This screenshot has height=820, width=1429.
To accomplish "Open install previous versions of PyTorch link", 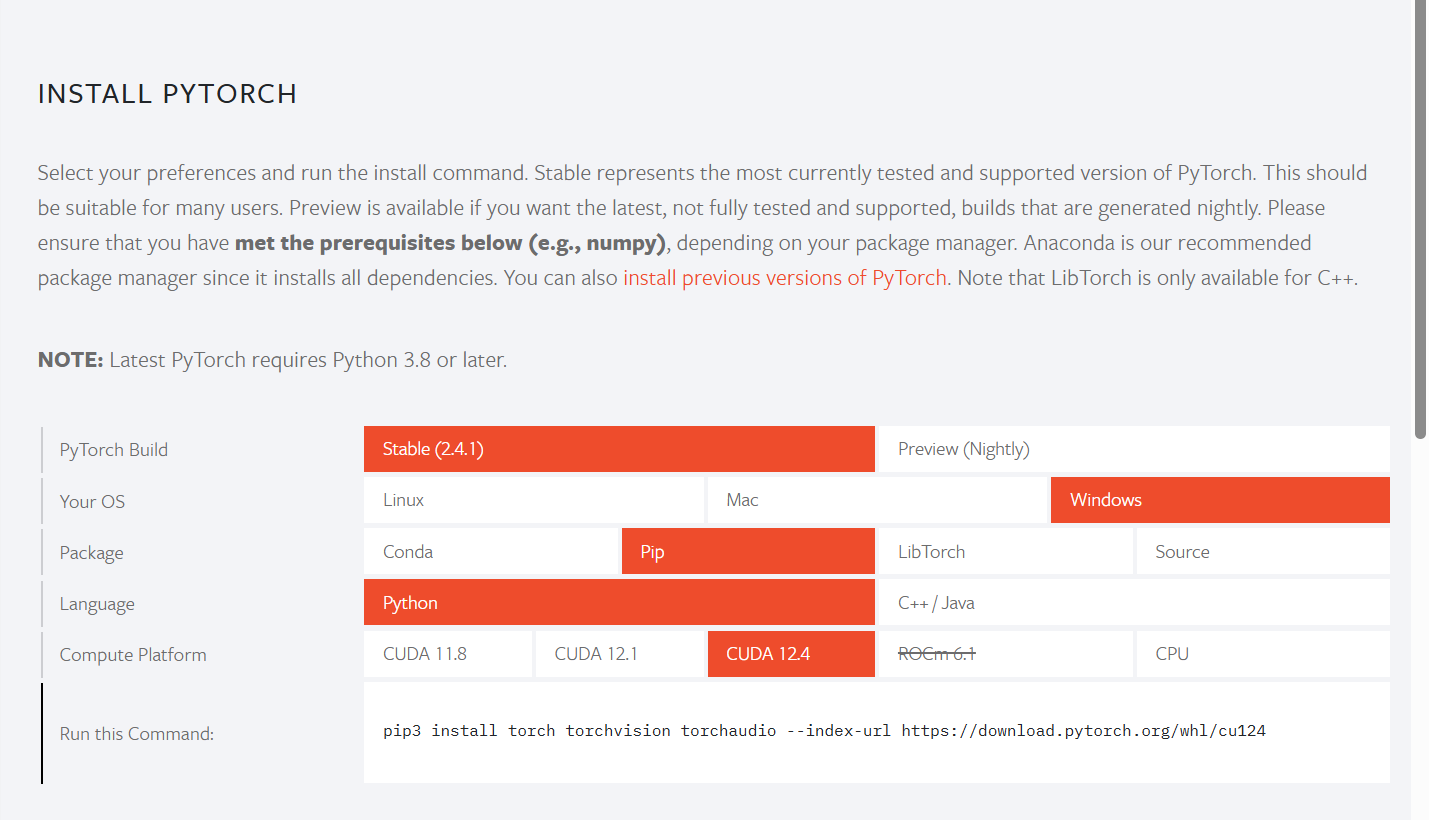I will click(785, 278).
